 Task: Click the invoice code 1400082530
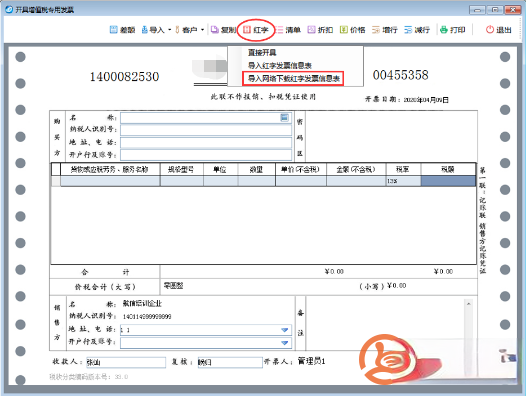[124, 77]
